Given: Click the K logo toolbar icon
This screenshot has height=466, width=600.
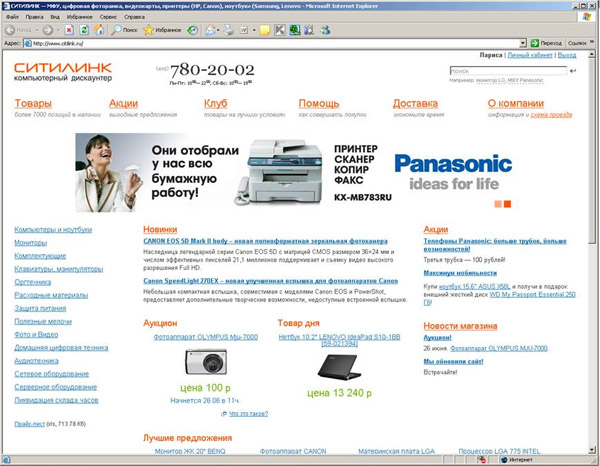Looking at the screenshot, I should pos(280,30).
